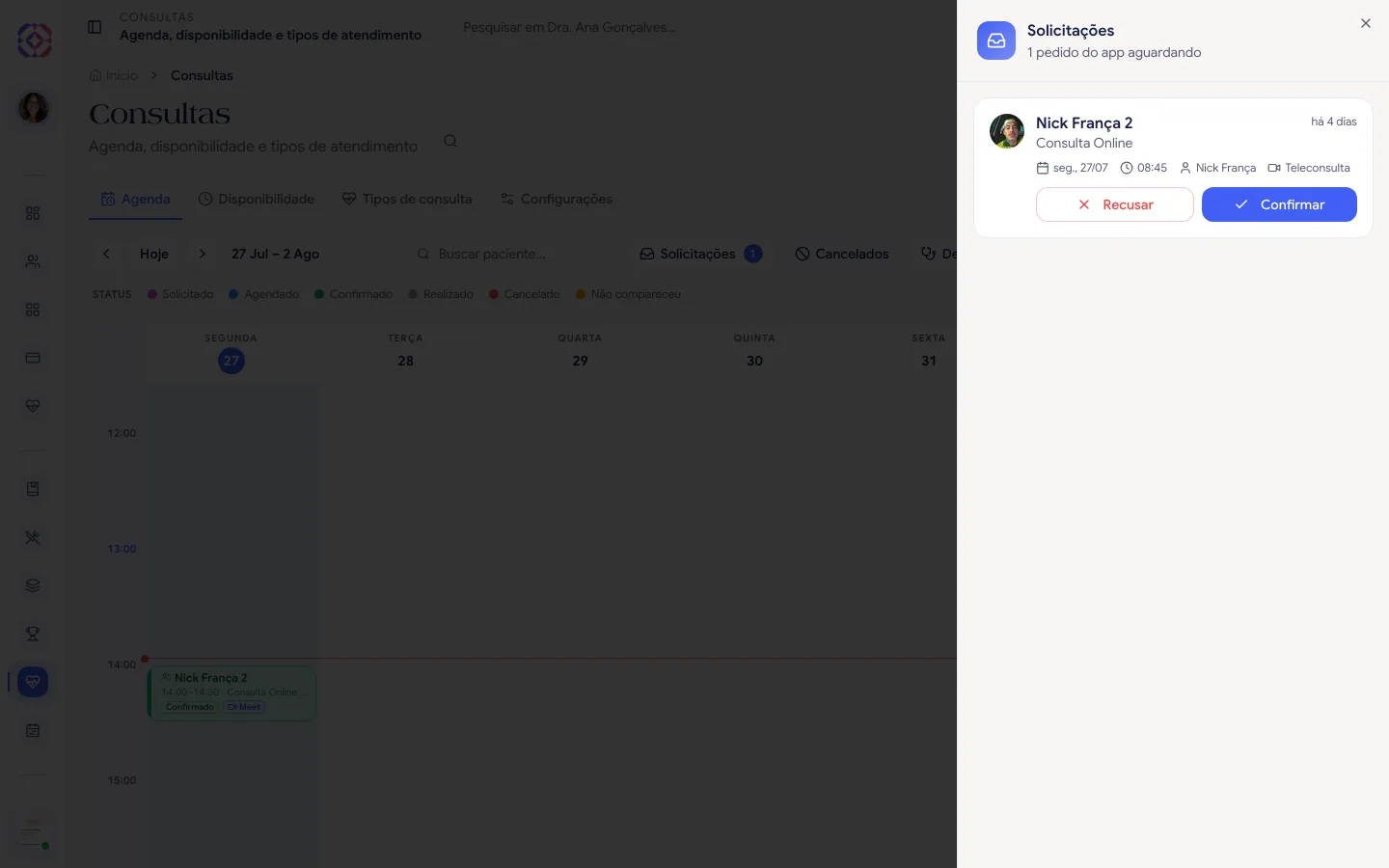
Task: Click the Solicitações inbox icon in panel header
Action: point(996,41)
